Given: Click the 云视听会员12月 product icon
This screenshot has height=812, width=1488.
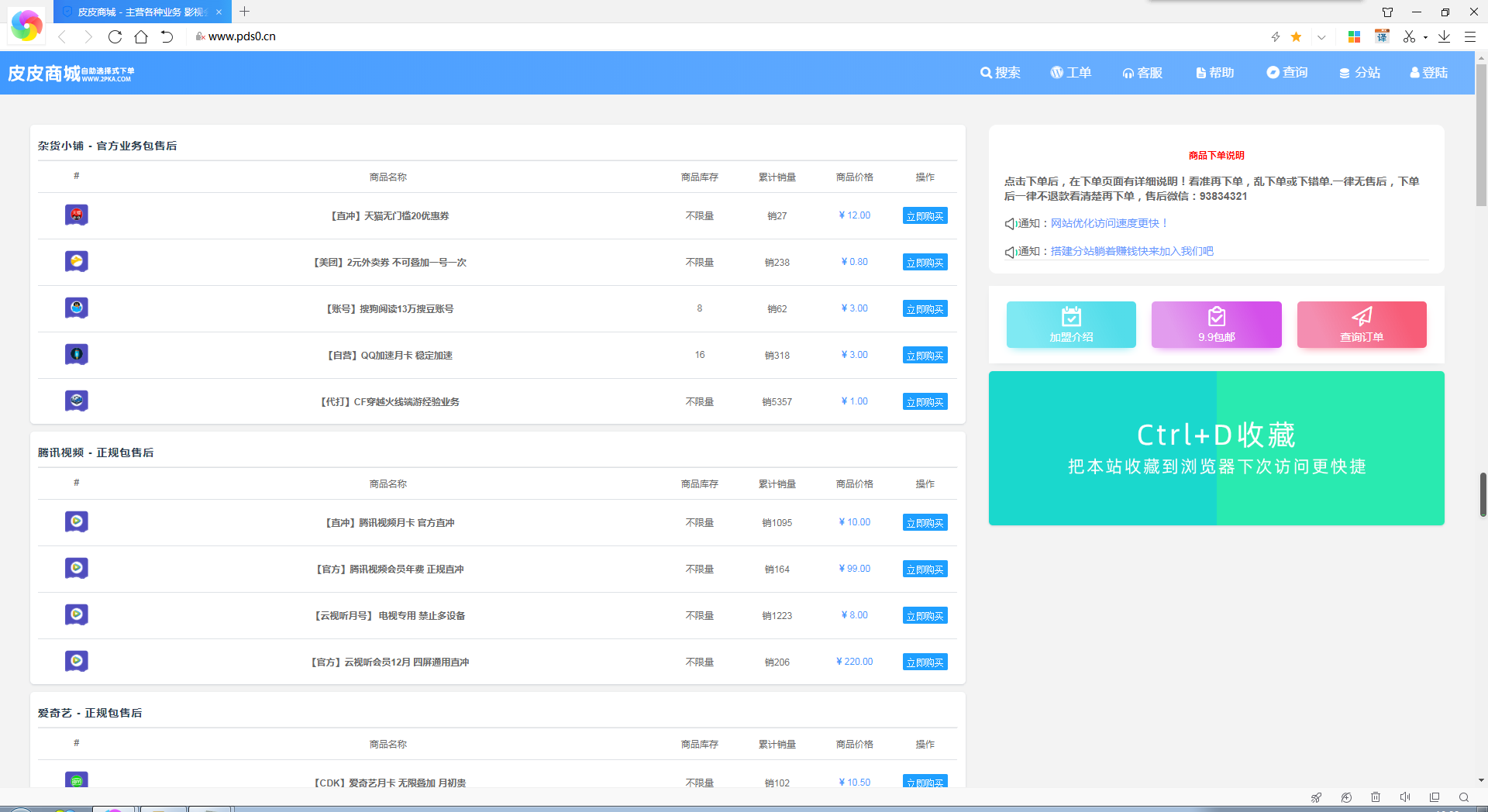Looking at the screenshot, I should (x=77, y=661).
